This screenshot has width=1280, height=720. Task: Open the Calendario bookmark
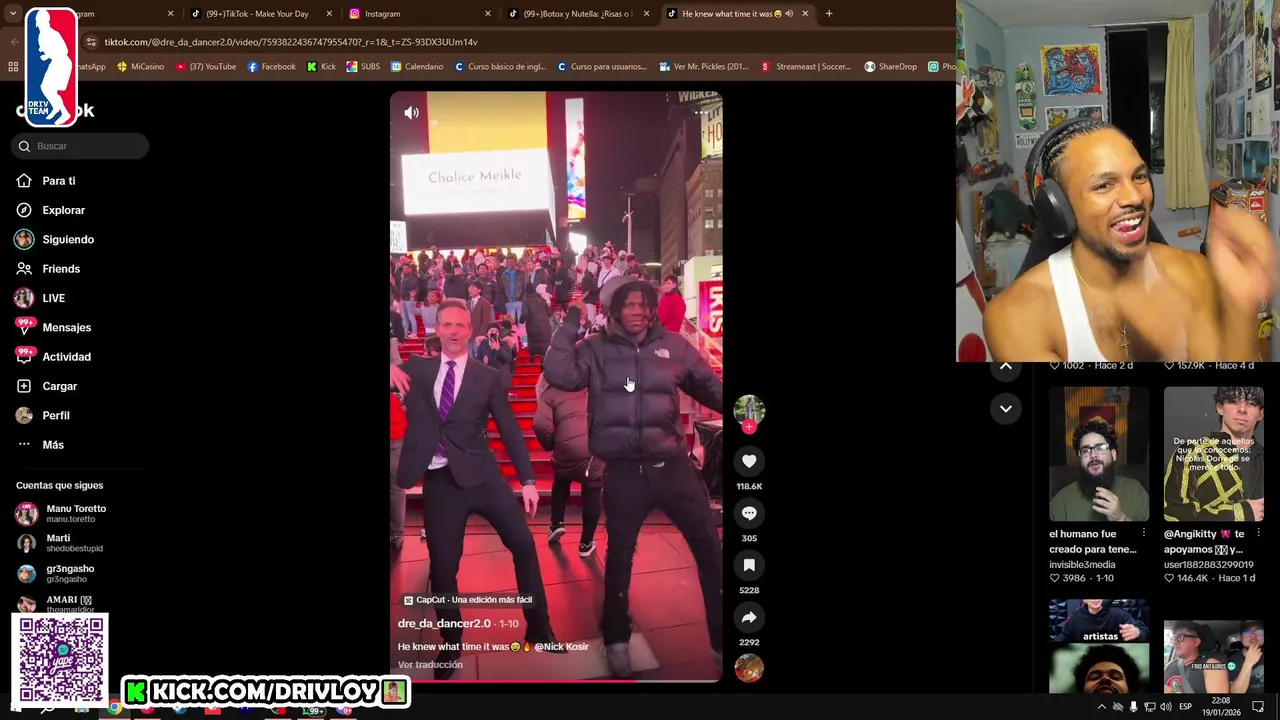(417, 67)
